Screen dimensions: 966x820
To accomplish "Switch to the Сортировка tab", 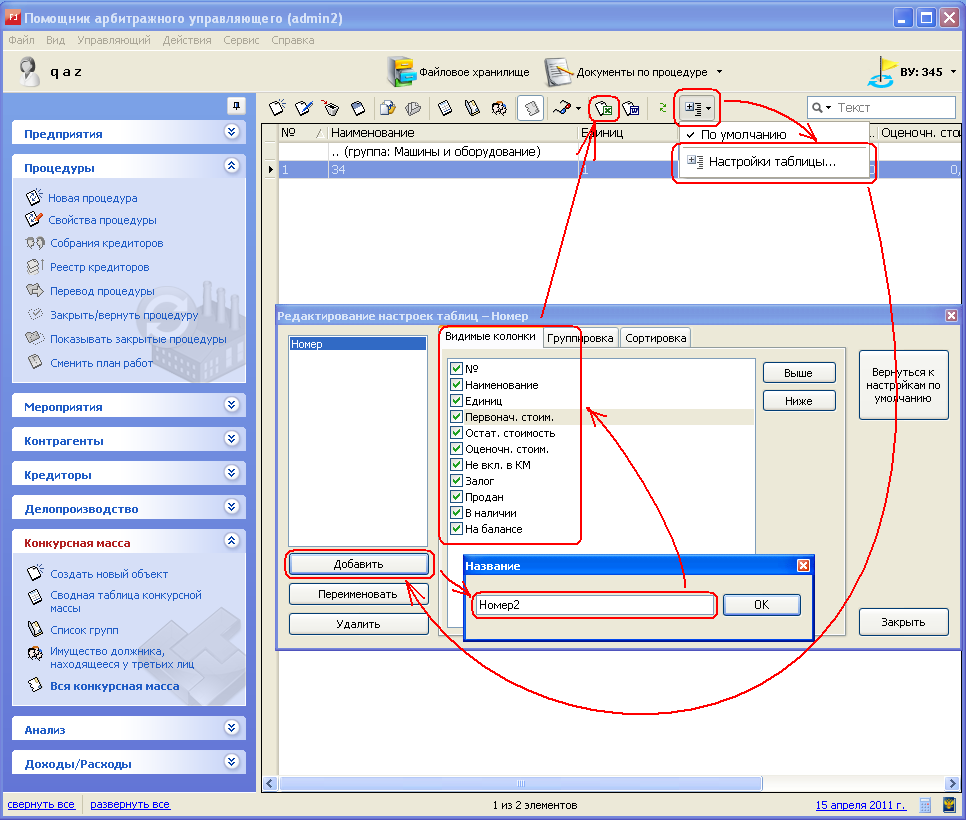I will (656, 338).
